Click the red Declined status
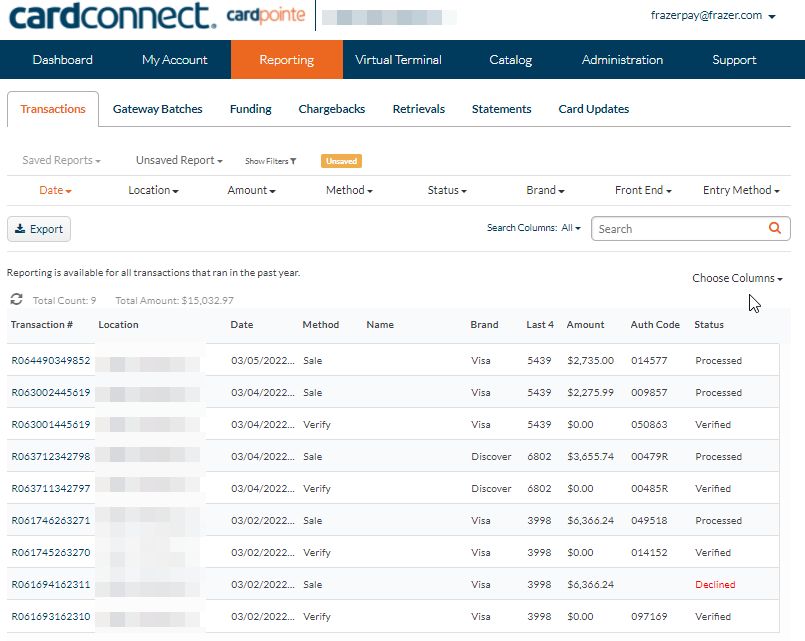Viewport: 805px width, 641px height. click(x=715, y=584)
